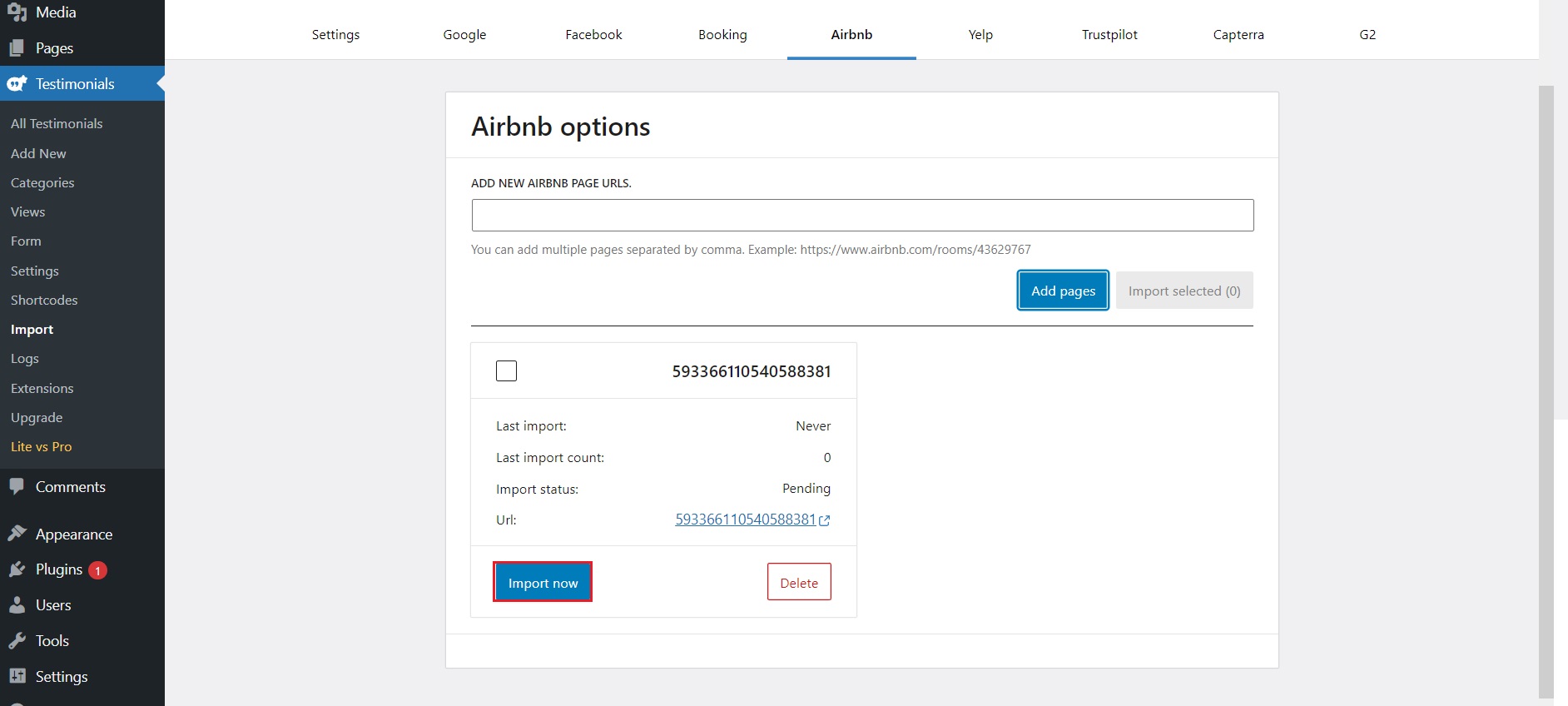This screenshot has height=706, width=1568.
Task: Open the Capterra tab
Action: click(1238, 34)
